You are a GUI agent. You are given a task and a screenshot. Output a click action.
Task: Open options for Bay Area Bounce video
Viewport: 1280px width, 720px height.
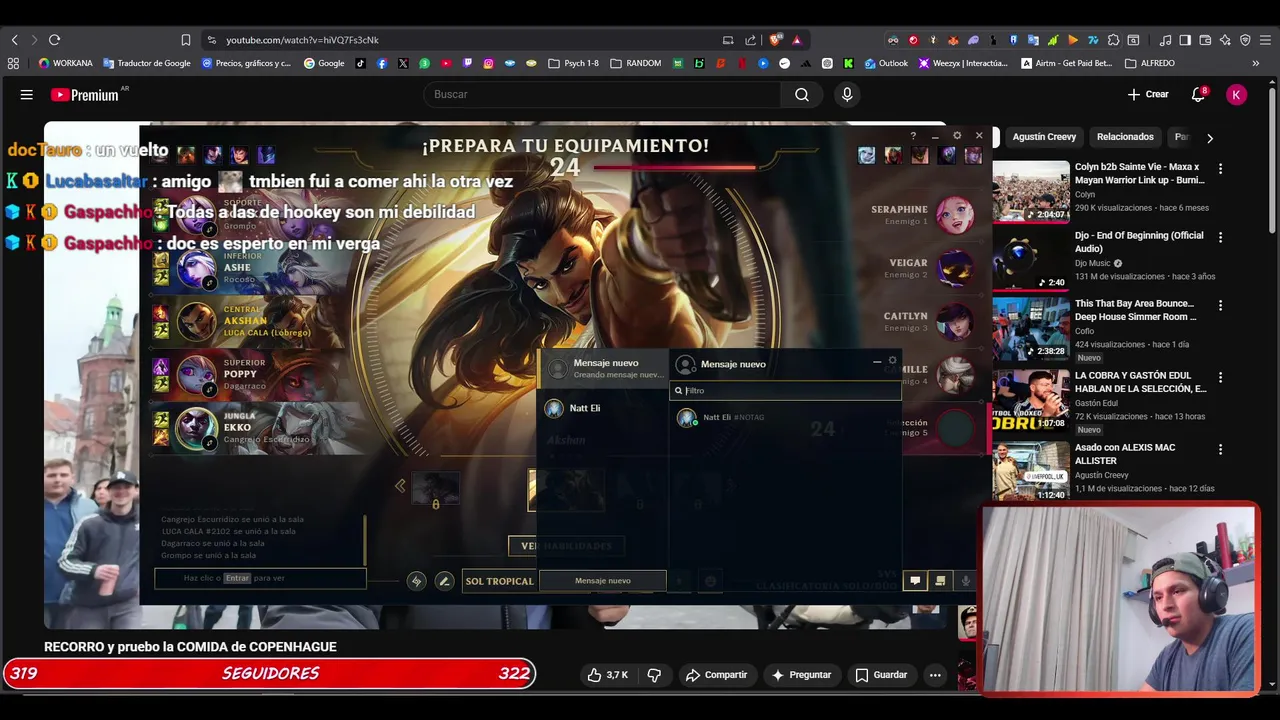click(x=1220, y=306)
